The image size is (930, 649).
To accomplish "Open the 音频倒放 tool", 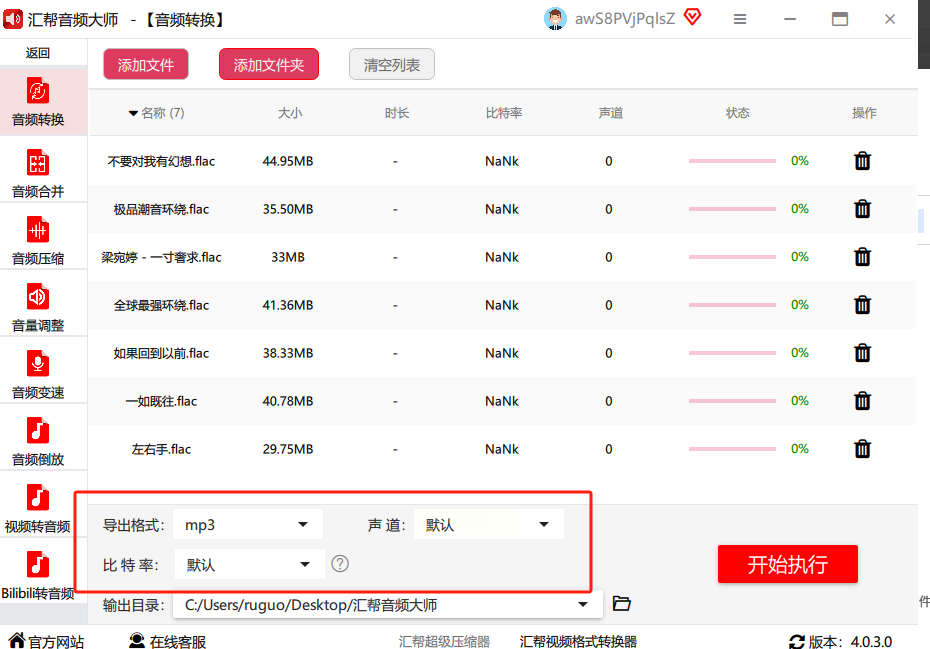I will pos(37,441).
